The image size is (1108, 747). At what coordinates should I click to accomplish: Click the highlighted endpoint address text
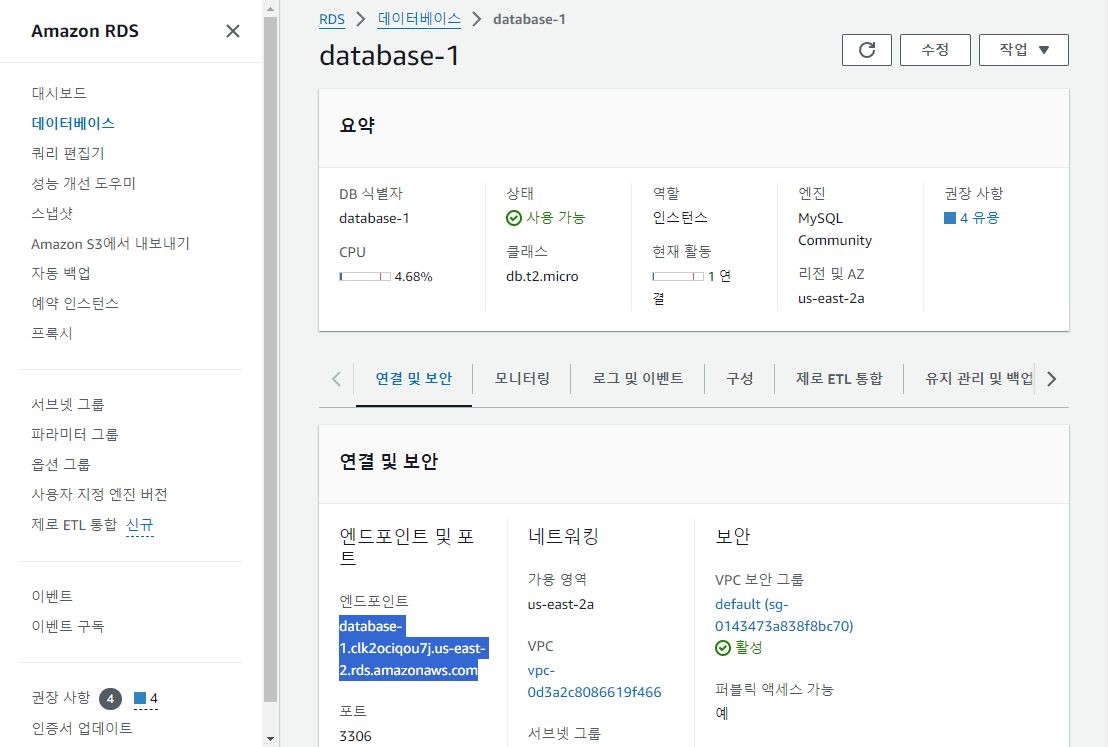(x=413, y=648)
